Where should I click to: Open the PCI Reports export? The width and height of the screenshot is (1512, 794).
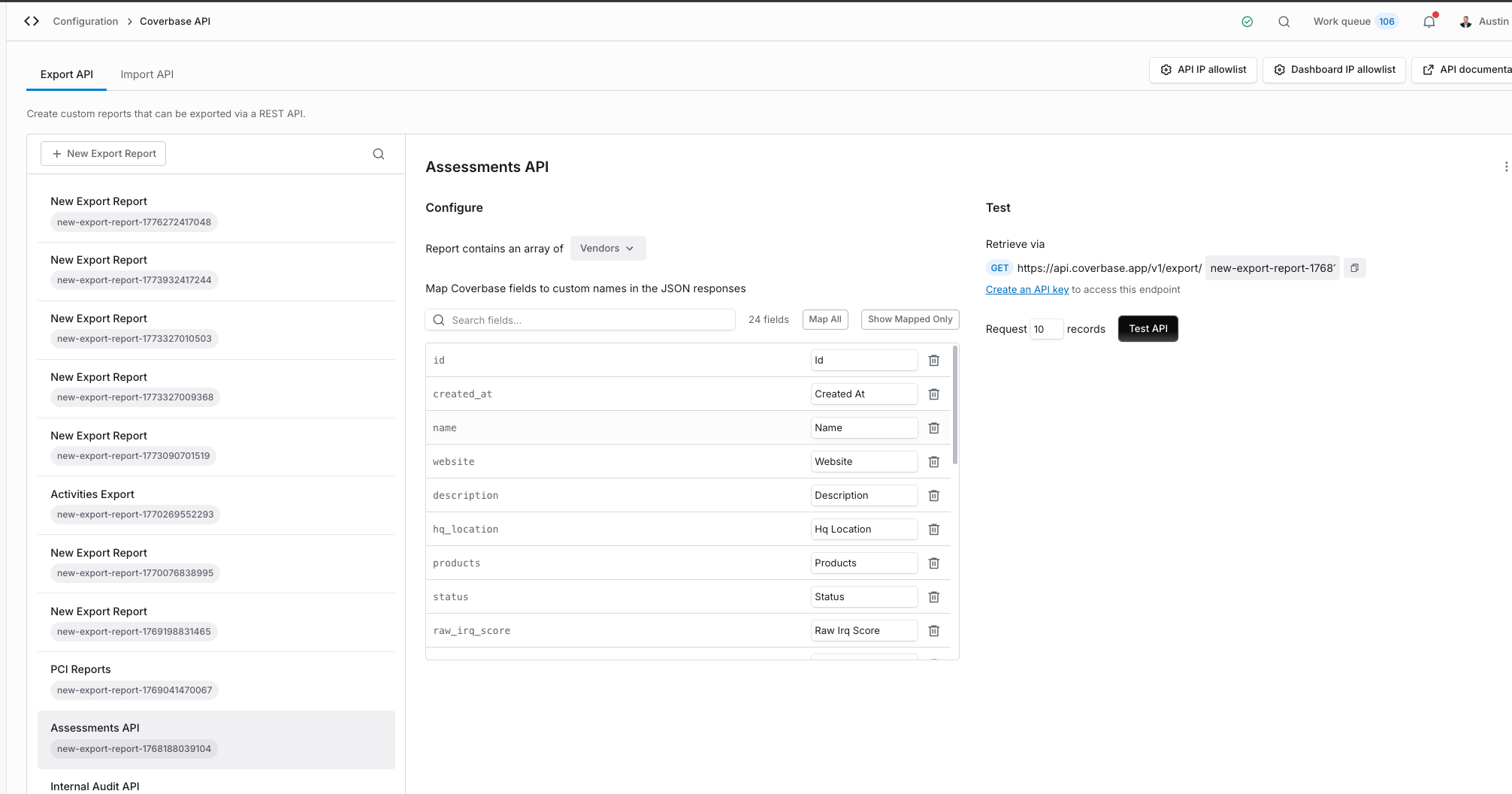[216, 681]
